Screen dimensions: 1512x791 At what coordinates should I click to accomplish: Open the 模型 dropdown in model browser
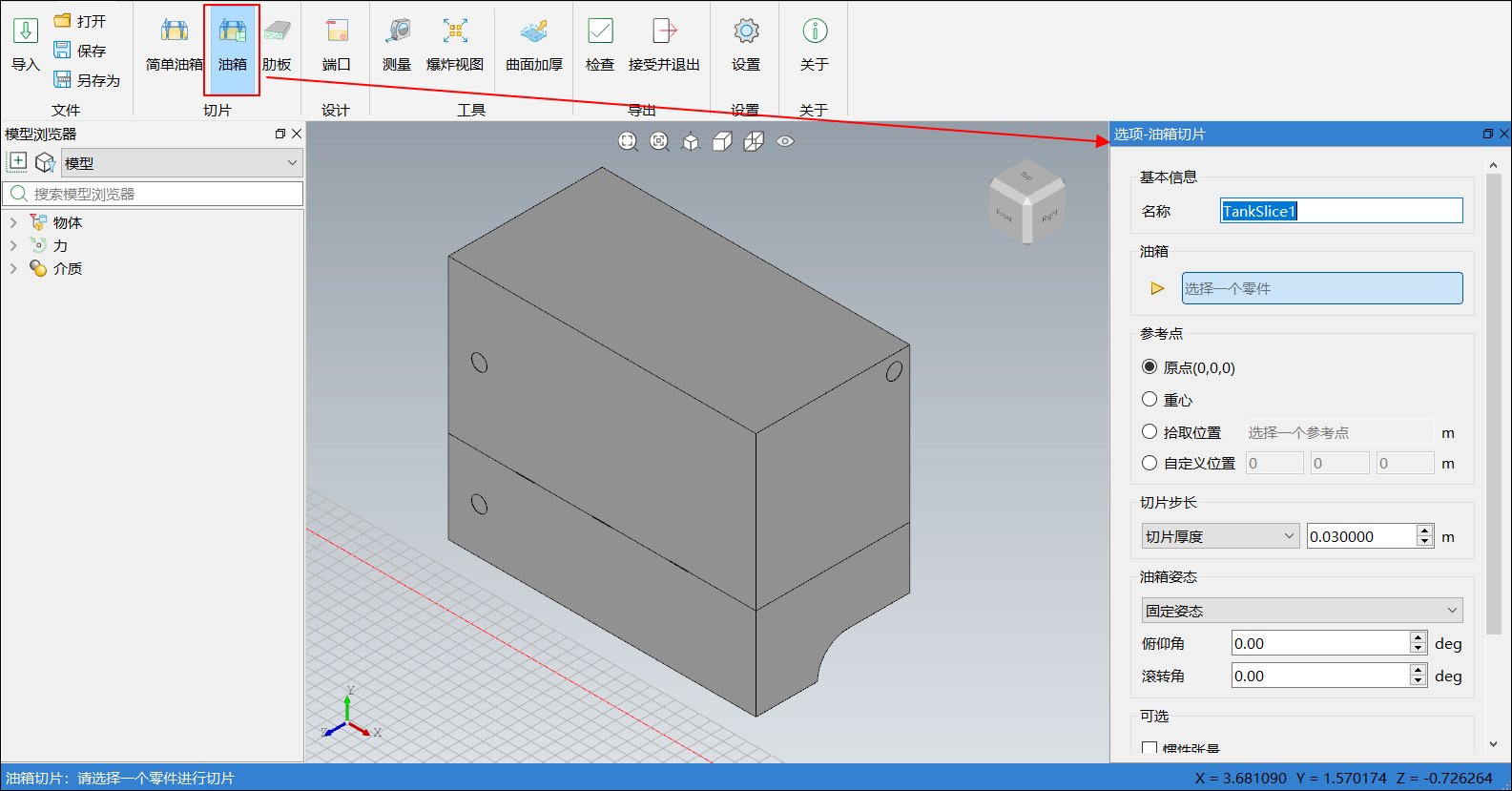point(182,163)
